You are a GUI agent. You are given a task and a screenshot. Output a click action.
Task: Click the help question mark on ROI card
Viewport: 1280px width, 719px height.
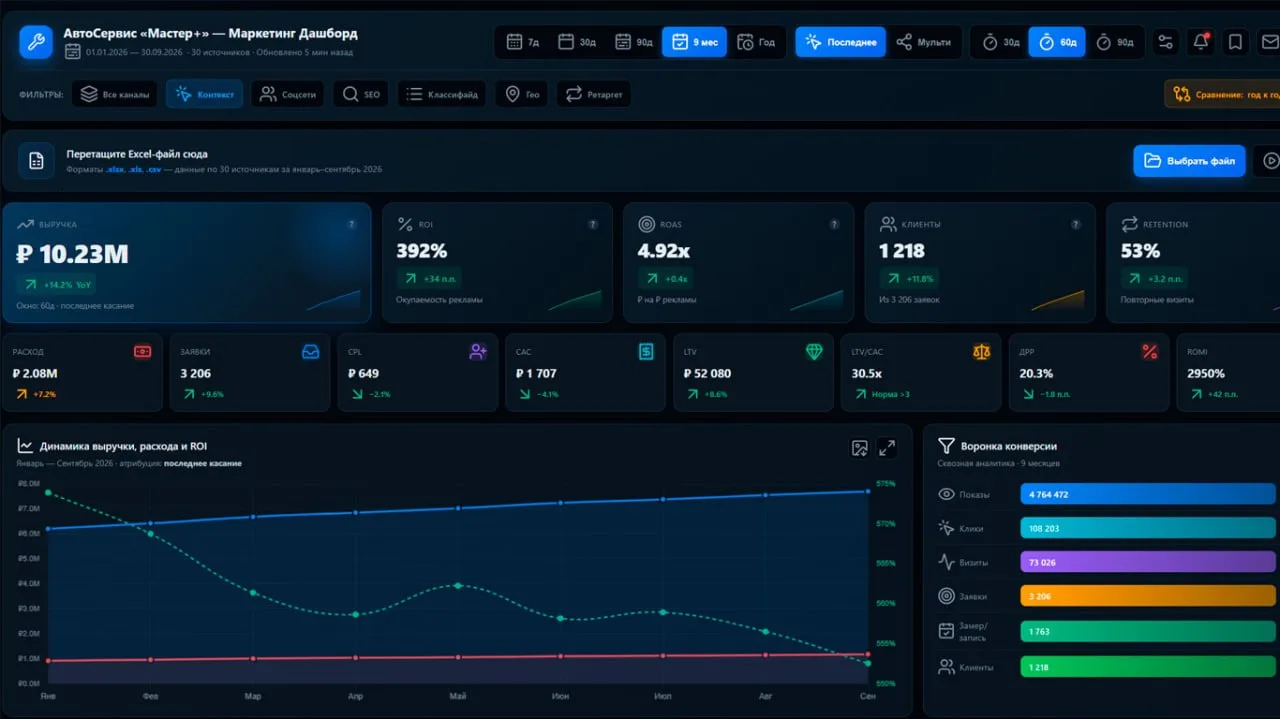[593, 224]
